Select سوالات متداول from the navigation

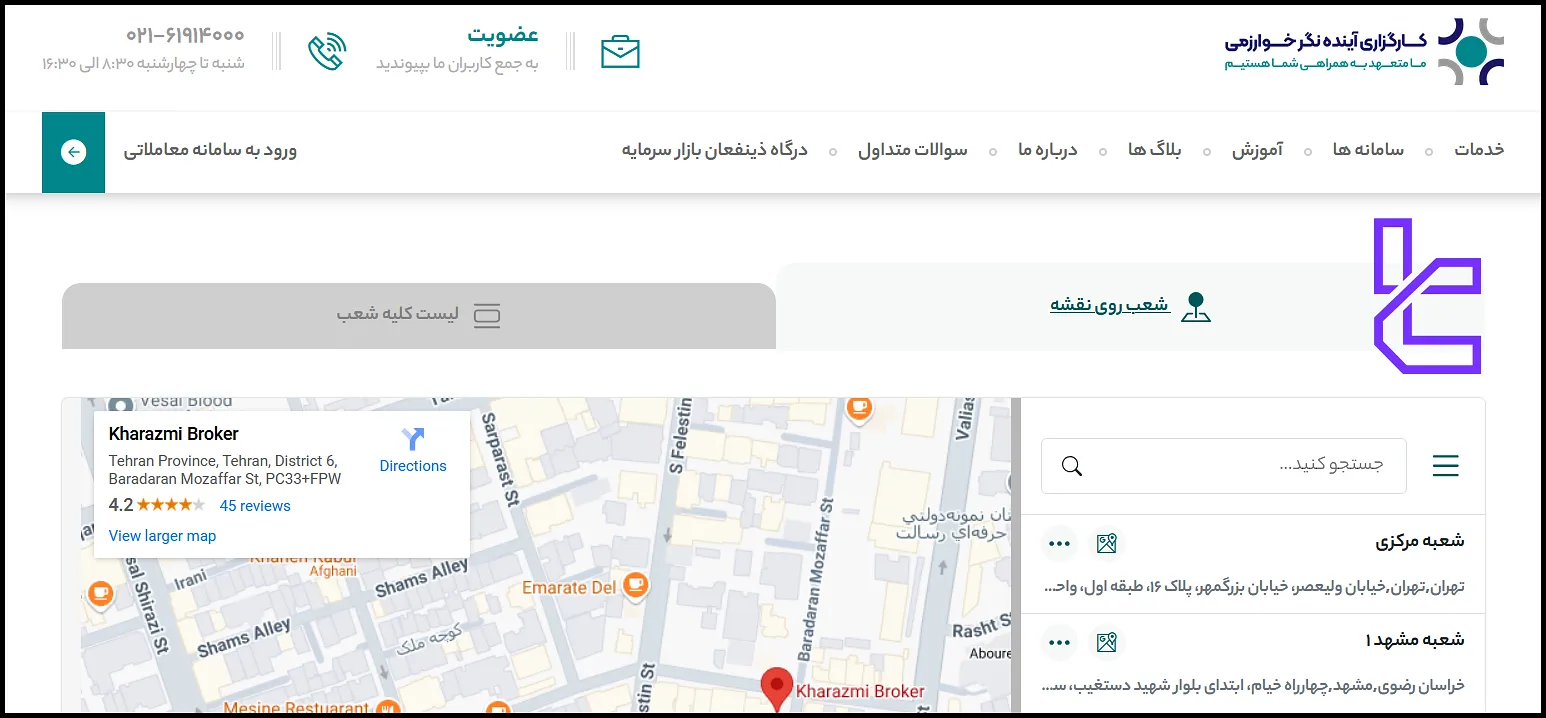913,150
